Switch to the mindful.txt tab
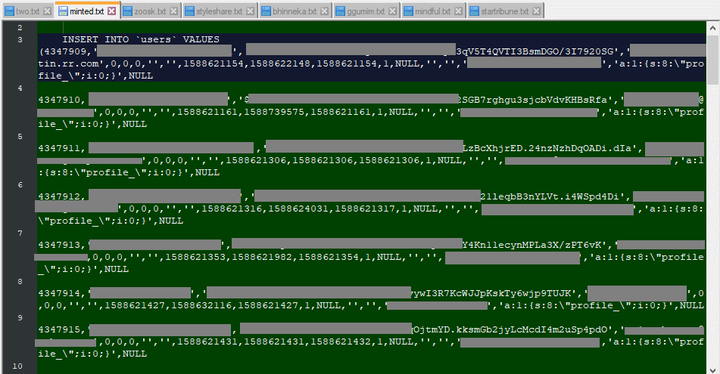This screenshot has height=374, width=720. [433, 11]
